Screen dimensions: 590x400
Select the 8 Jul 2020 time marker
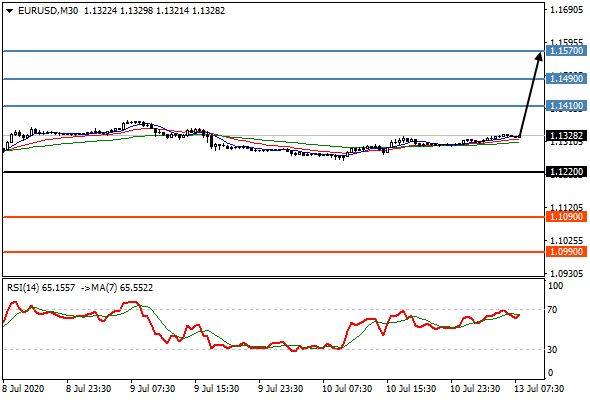(23, 389)
